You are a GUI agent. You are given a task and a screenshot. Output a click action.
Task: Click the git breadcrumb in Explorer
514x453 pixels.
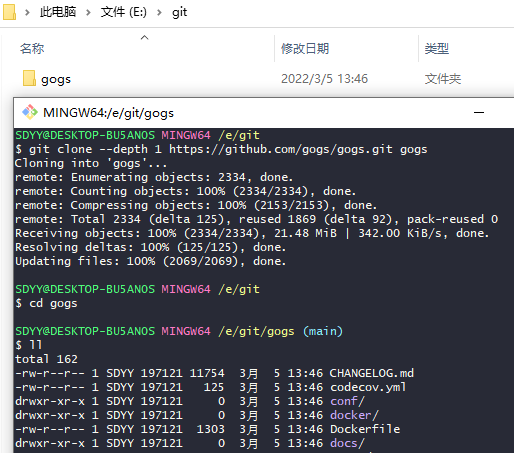(179, 12)
